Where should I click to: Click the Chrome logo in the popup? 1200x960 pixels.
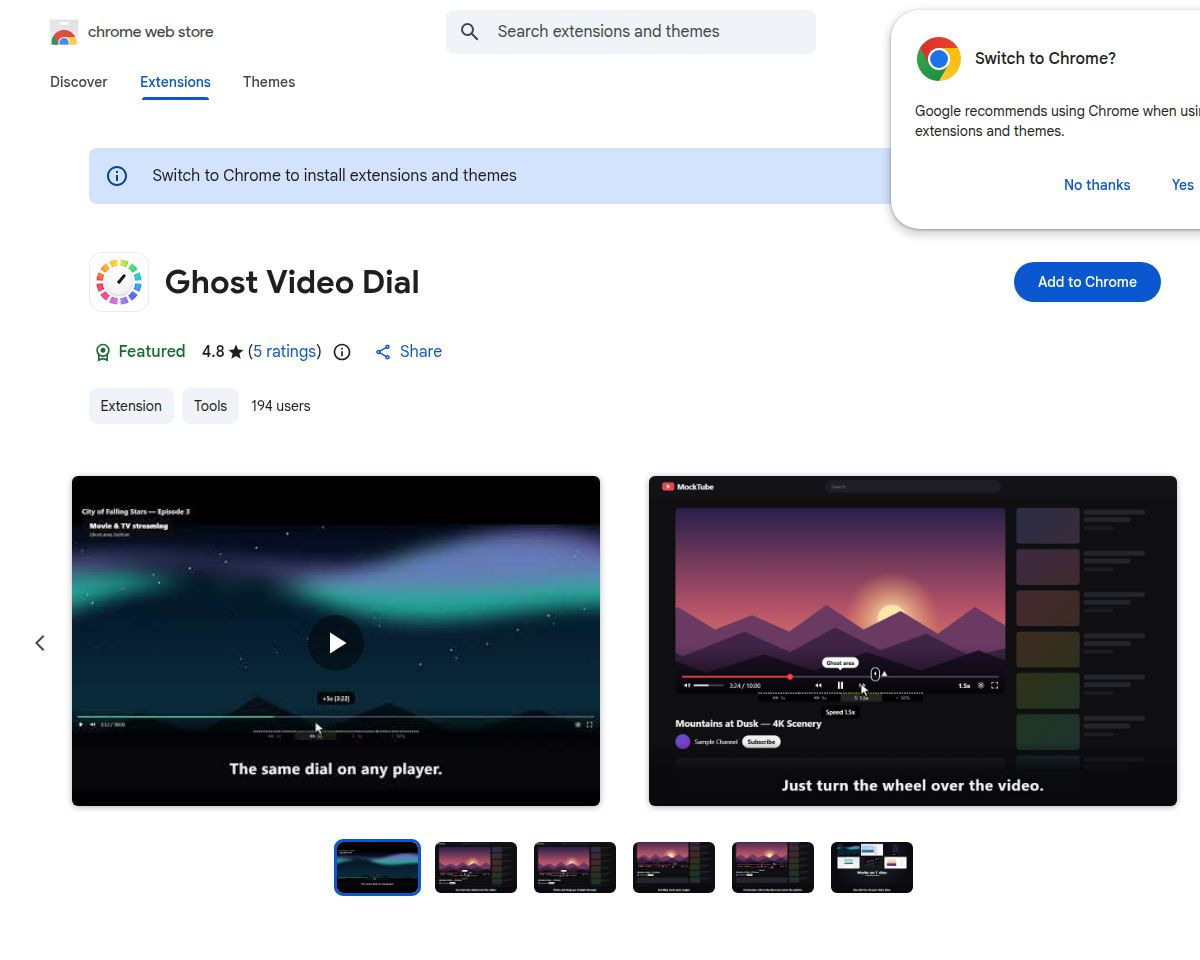coord(938,59)
